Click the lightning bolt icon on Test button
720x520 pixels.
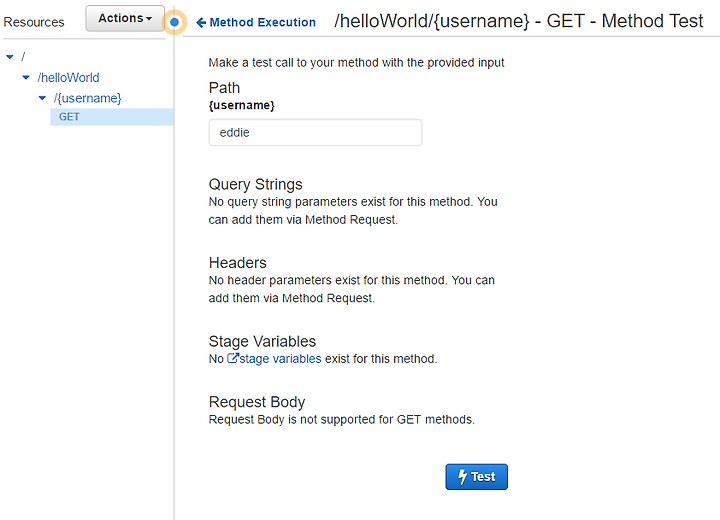(462, 477)
